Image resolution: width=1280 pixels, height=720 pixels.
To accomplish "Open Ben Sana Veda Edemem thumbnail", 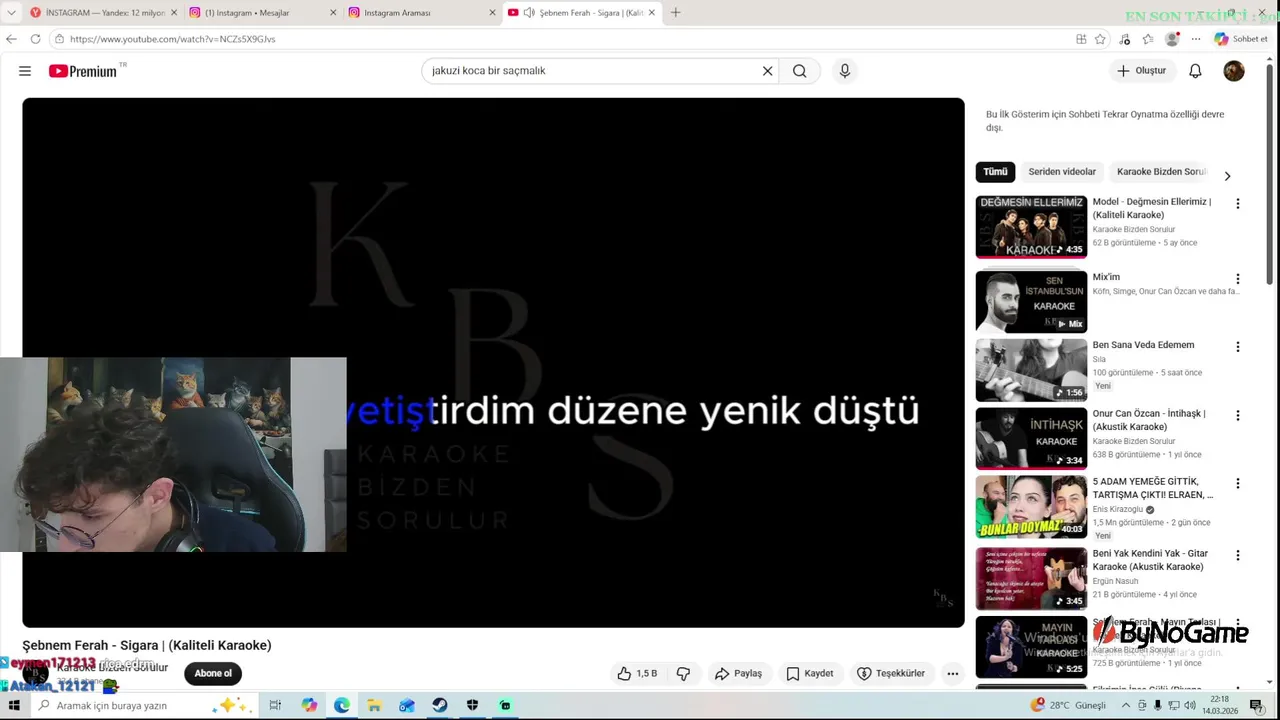I will [1031, 370].
